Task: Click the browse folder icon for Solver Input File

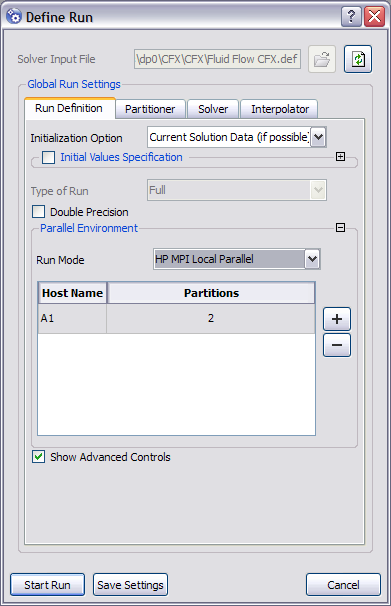Action: point(321,59)
